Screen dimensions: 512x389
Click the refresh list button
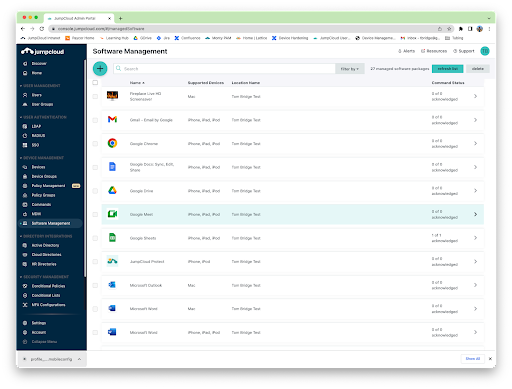click(x=447, y=69)
